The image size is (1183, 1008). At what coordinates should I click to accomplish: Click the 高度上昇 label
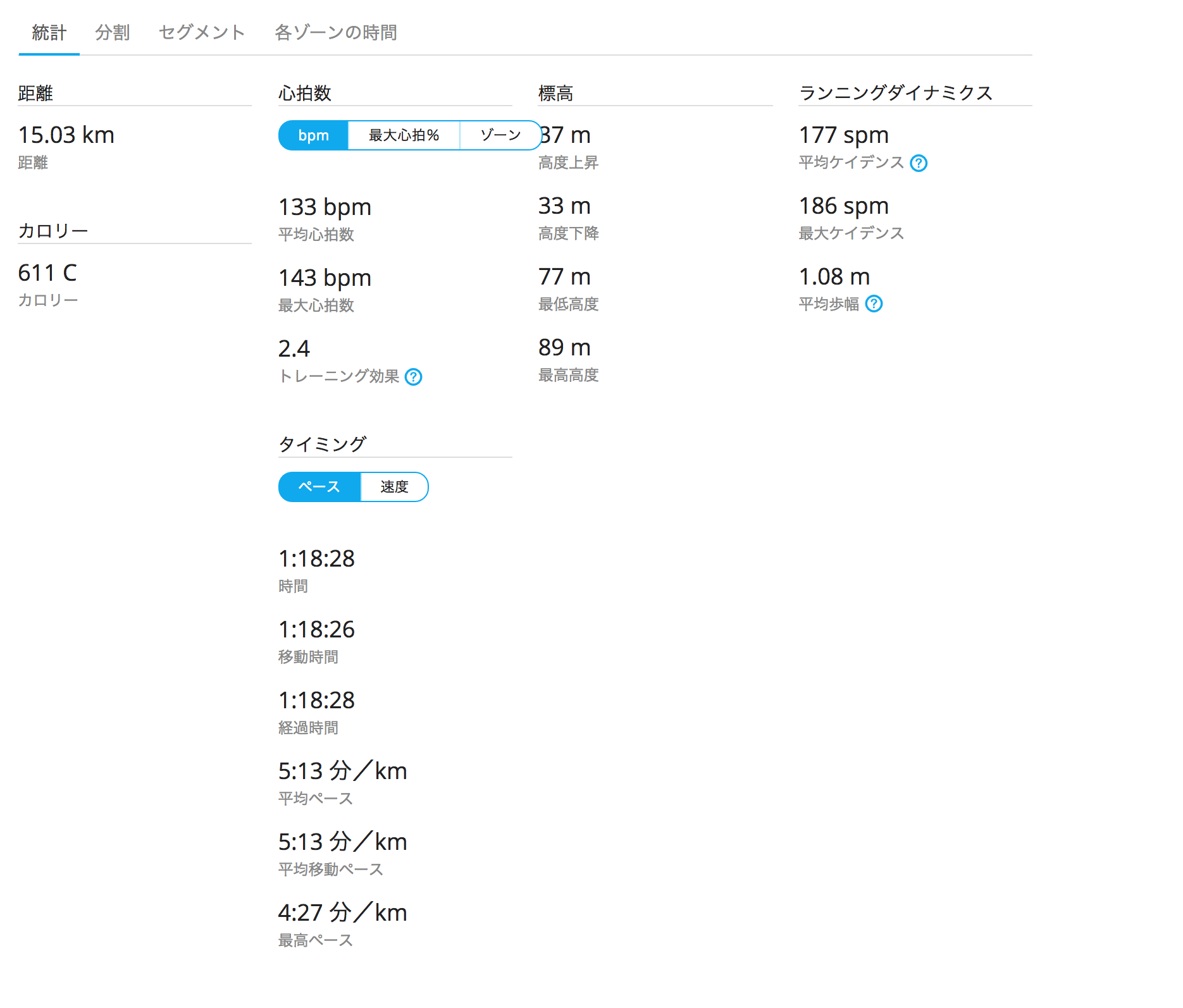(568, 163)
